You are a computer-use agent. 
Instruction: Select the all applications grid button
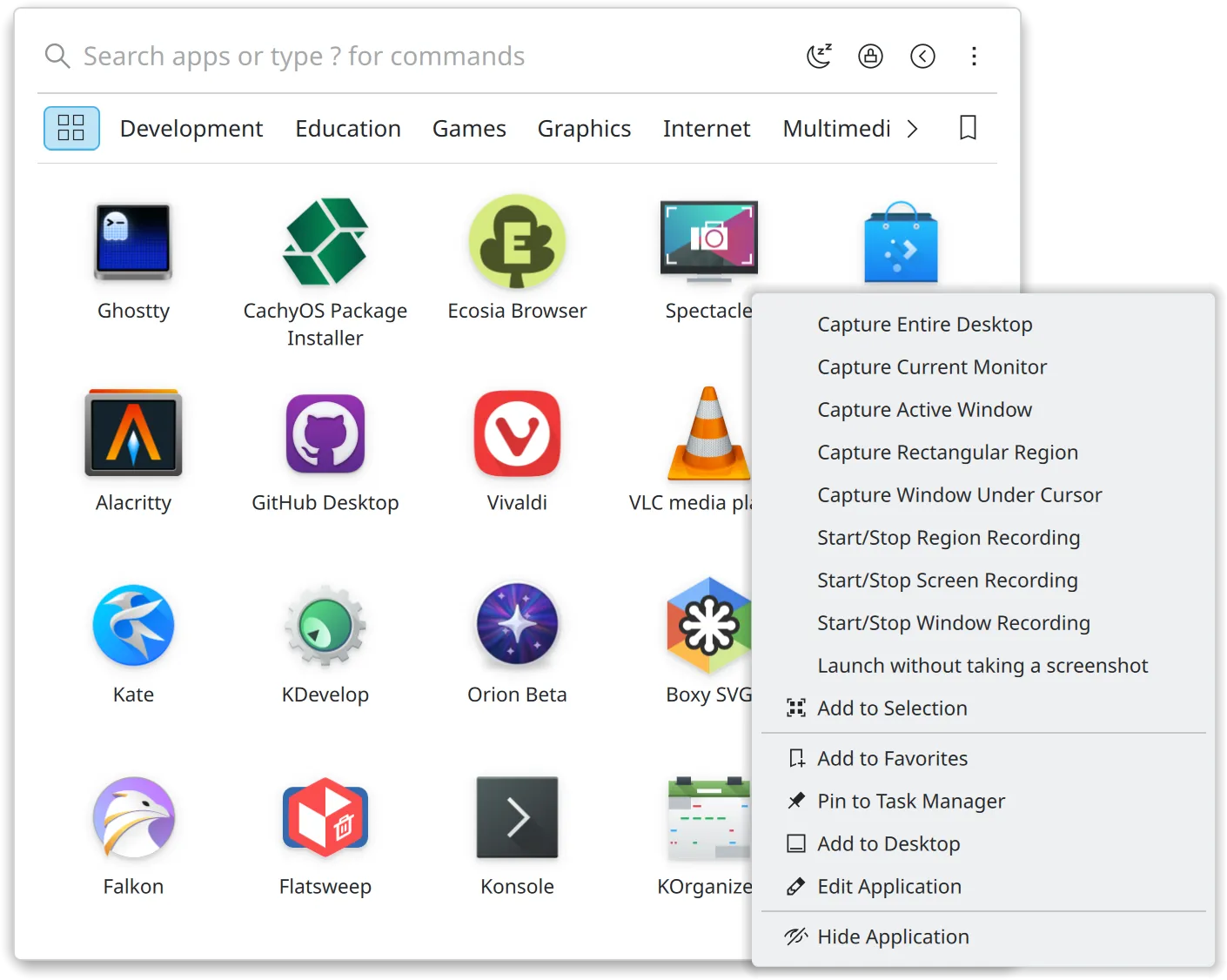71,128
